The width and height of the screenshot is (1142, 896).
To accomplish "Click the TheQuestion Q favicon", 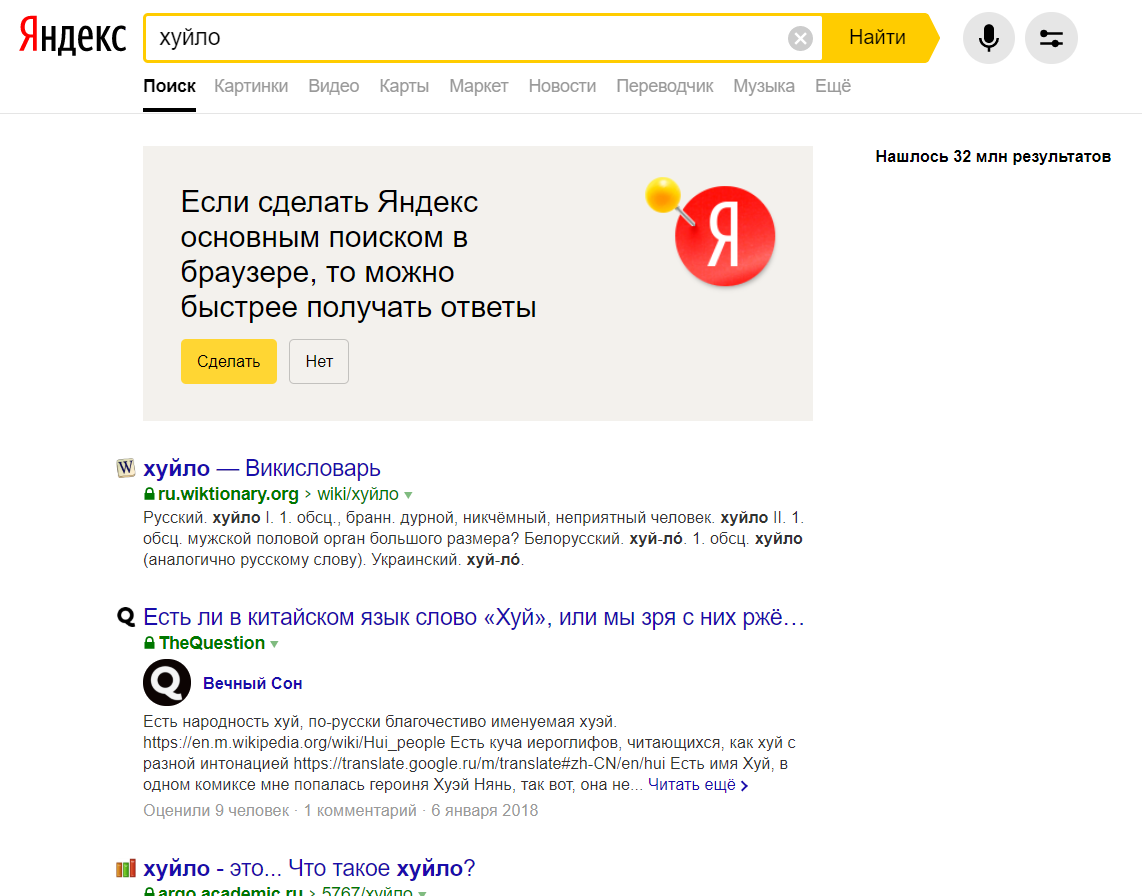I will [126, 617].
